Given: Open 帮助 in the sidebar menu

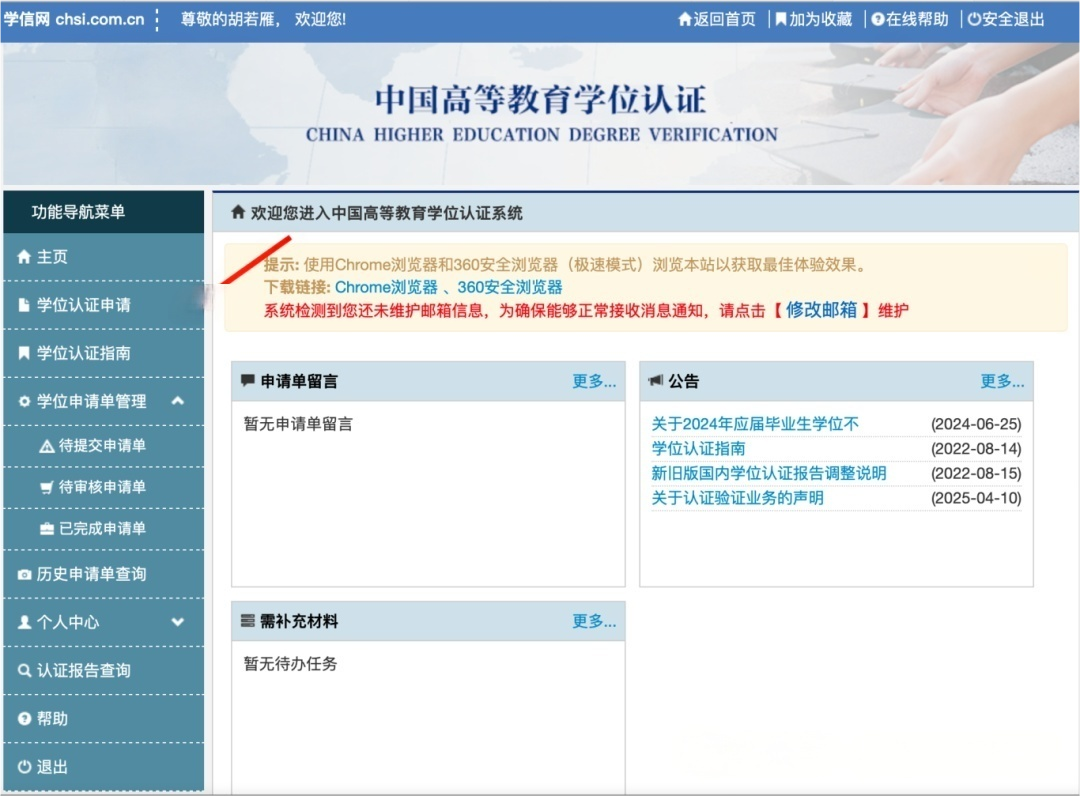Looking at the screenshot, I should pyautogui.click(x=52, y=719).
